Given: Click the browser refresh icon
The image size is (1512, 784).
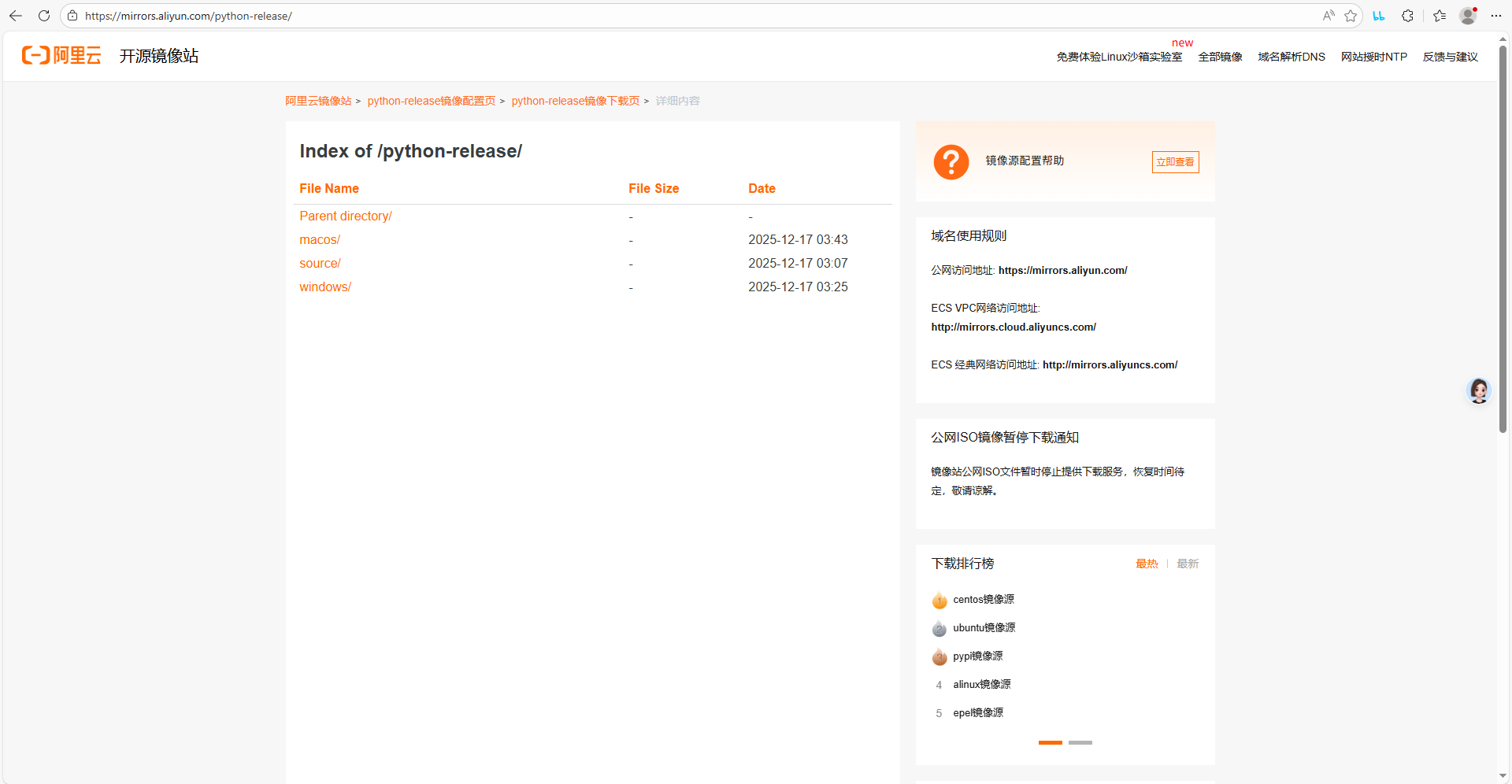Looking at the screenshot, I should pos(43,15).
